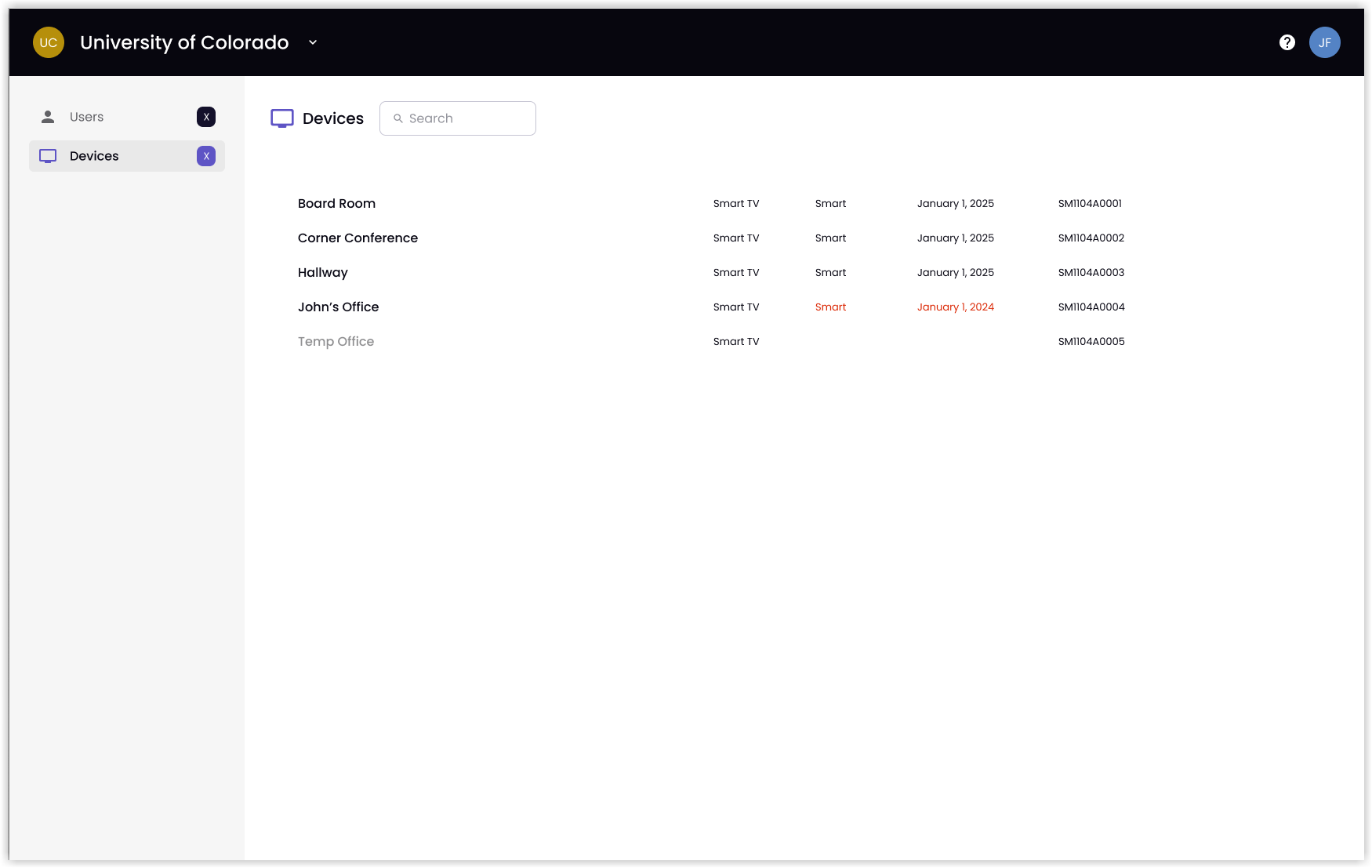Click serial number SM1104A0002
Viewport: 1372px width, 868px height.
pyautogui.click(x=1091, y=238)
